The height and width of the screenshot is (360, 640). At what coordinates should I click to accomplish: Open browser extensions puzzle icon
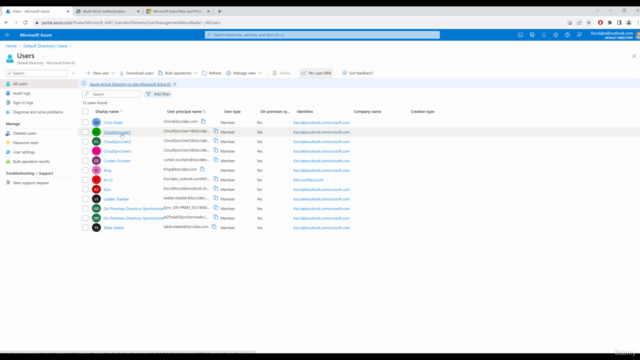610,22
